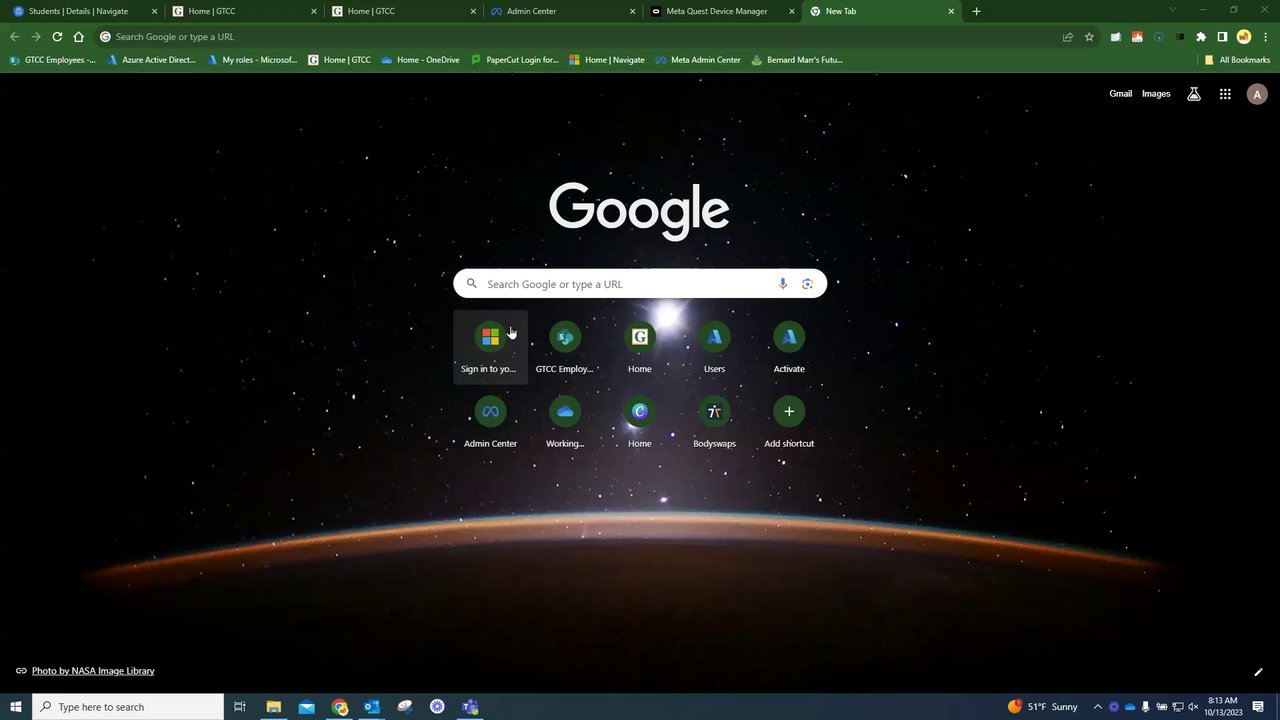Close the Admin Center tab

click(x=633, y=11)
